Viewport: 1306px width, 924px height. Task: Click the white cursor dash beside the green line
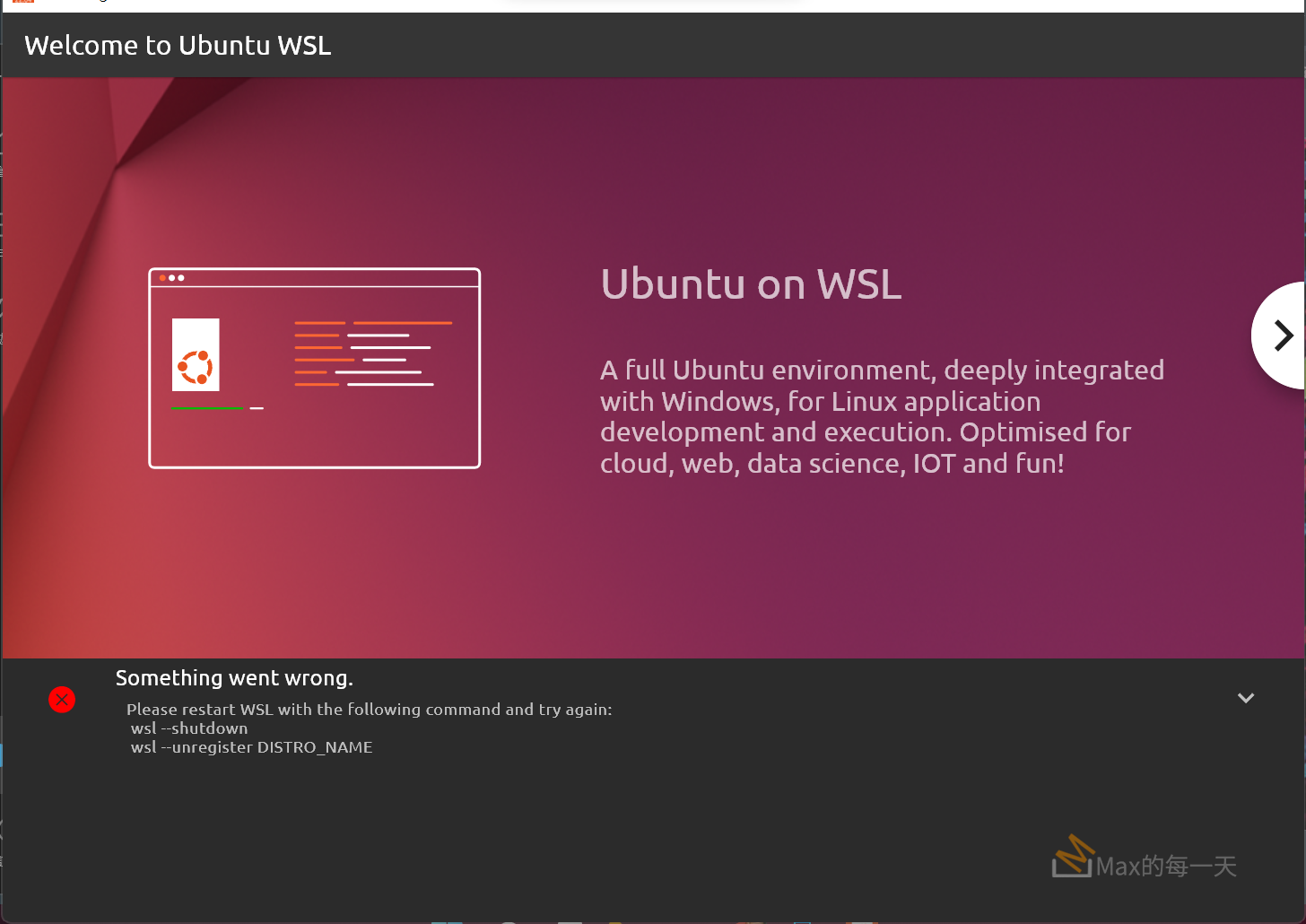[x=257, y=408]
